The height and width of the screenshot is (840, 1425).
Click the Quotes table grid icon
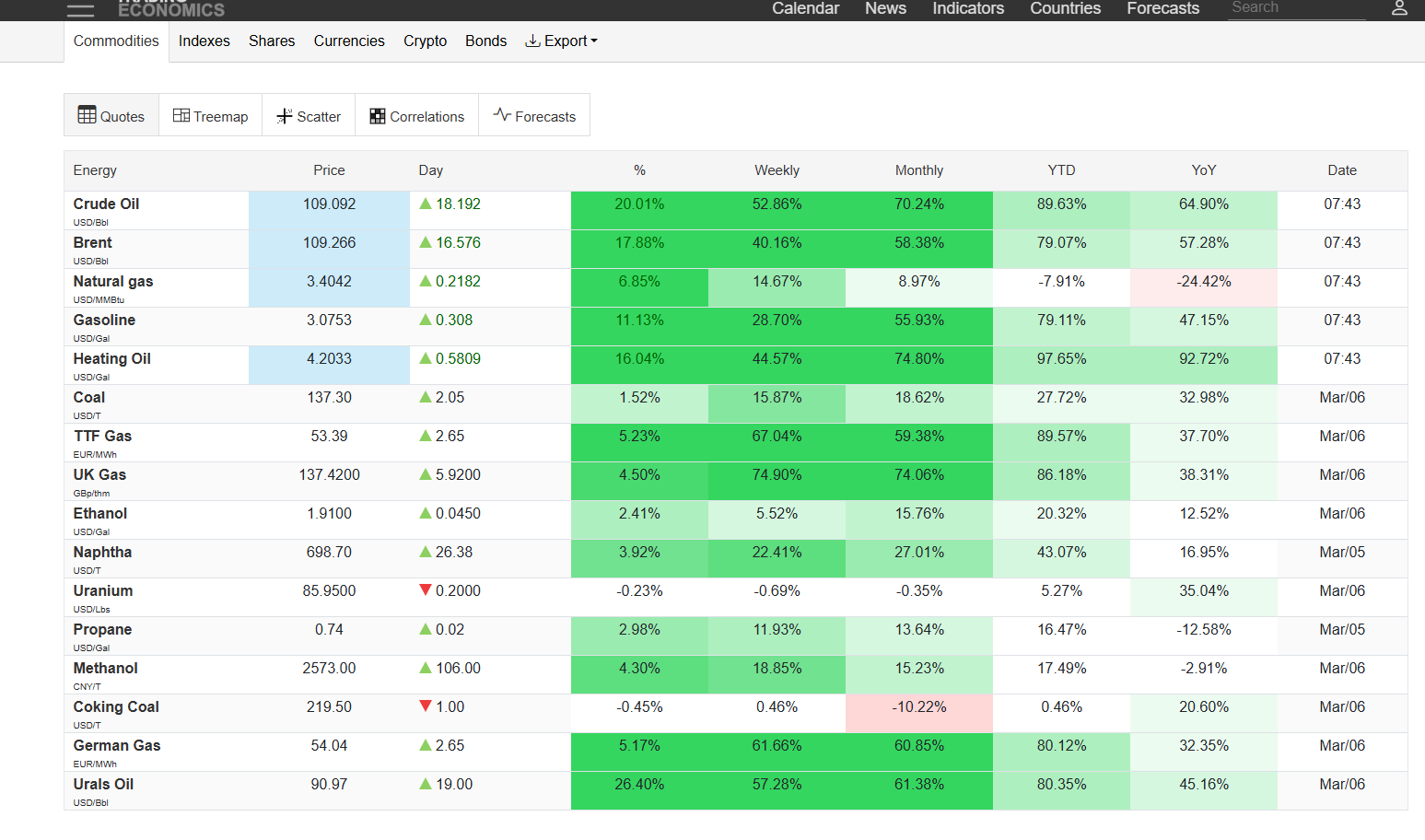[87, 115]
